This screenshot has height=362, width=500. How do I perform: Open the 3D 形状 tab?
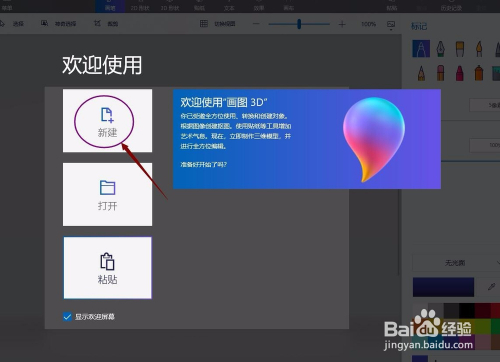[170, 6]
